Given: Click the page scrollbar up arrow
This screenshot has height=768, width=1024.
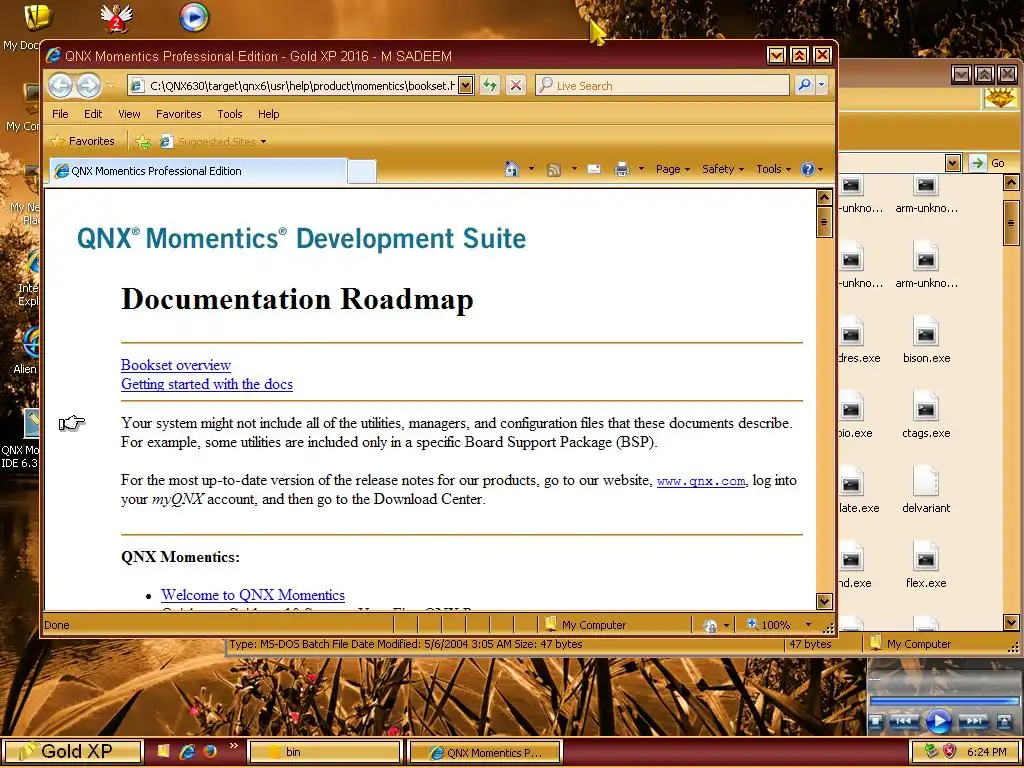Looking at the screenshot, I should pyautogui.click(x=824, y=197).
